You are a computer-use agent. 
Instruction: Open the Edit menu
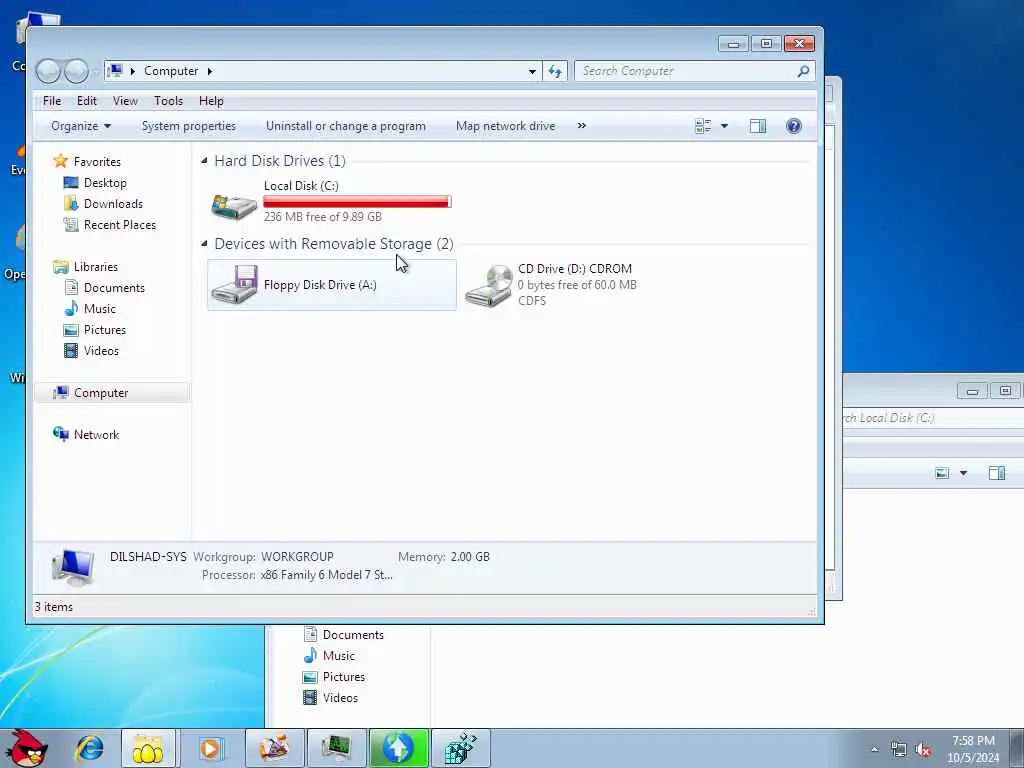86,101
